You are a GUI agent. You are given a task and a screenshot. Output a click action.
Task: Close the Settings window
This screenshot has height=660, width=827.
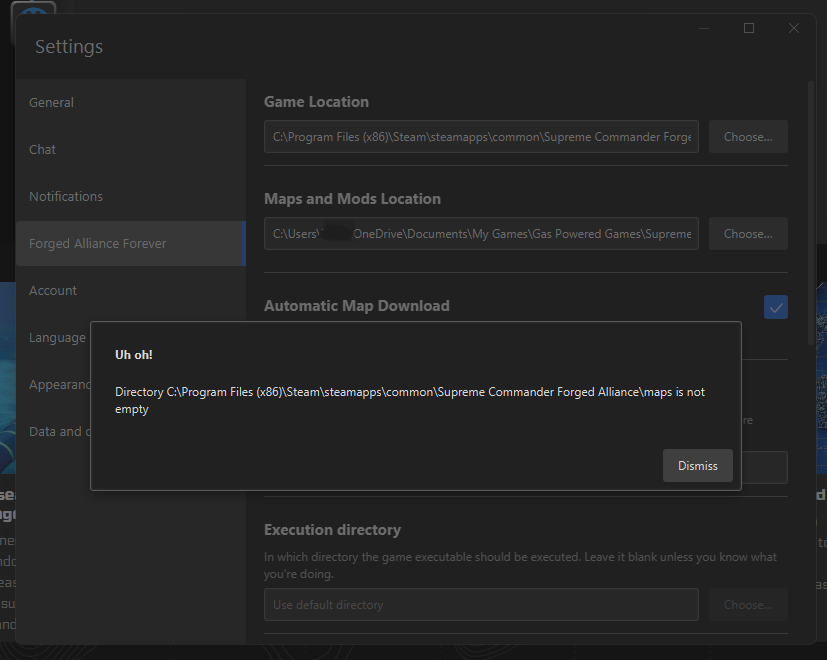(x=794, y=28)
